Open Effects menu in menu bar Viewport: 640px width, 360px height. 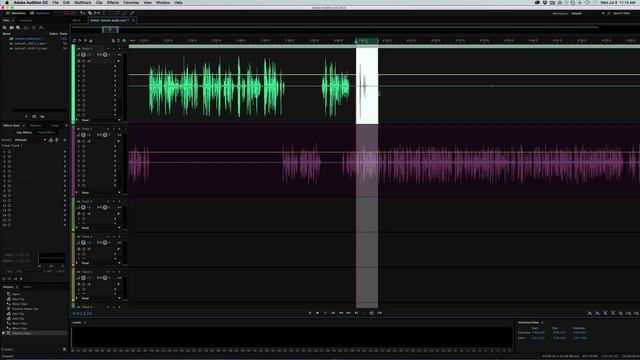[113, 2]
